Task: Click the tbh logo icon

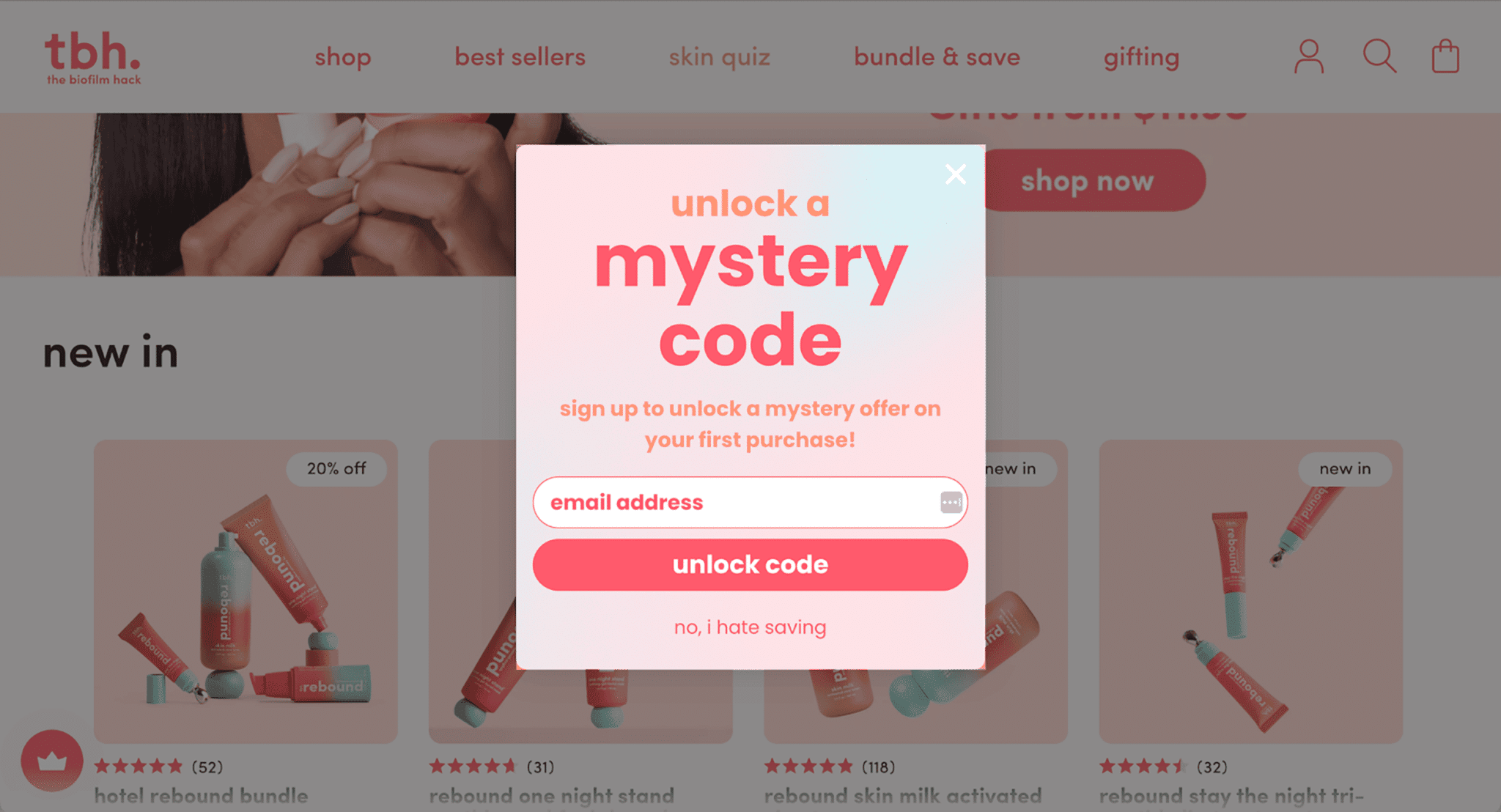Action: pos(90,56)
